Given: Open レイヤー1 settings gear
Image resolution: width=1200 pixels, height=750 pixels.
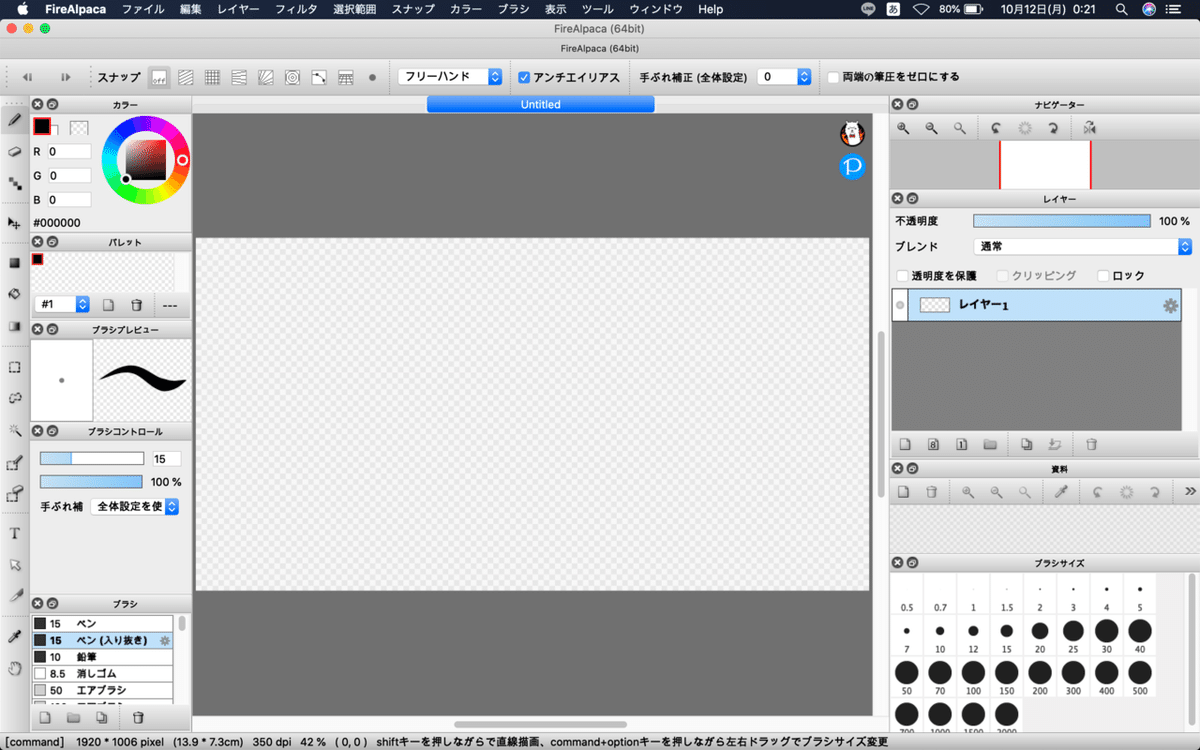Looking at the screenshot, I should click(x=1170, y=306).
